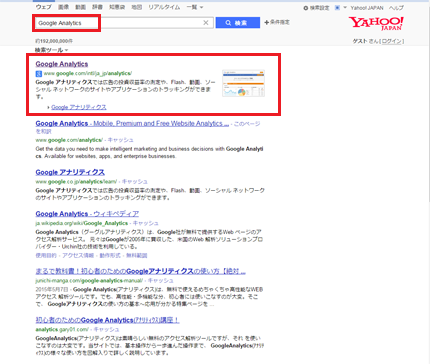
Task: Click the small blue square icon beside 検索設定
Action: [337, 8]
